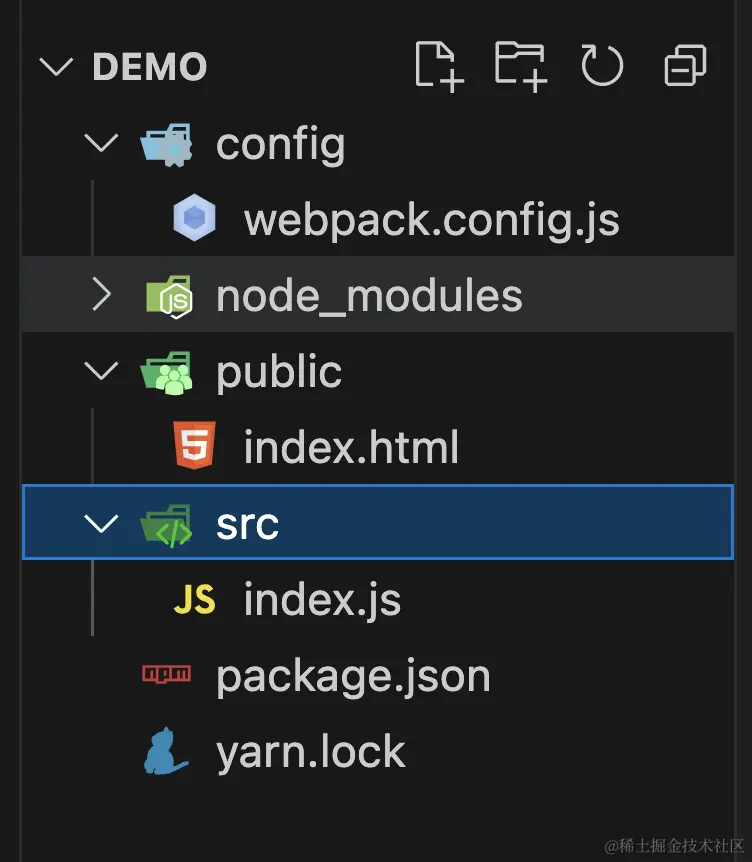Click the webpack icon beside webpack.config.js

[x=195, y=220]
